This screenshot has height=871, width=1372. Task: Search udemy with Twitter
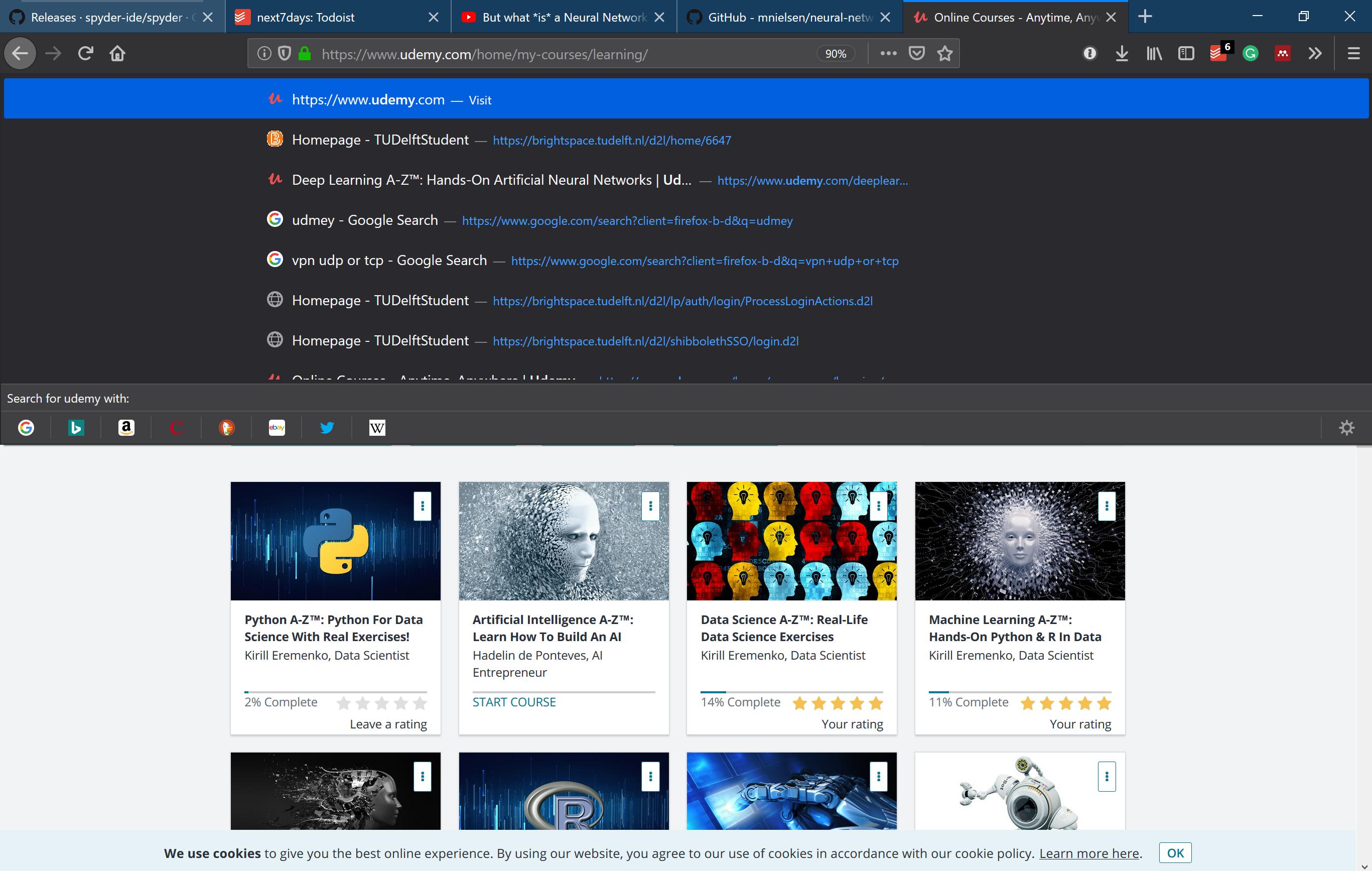pos(327,428)
